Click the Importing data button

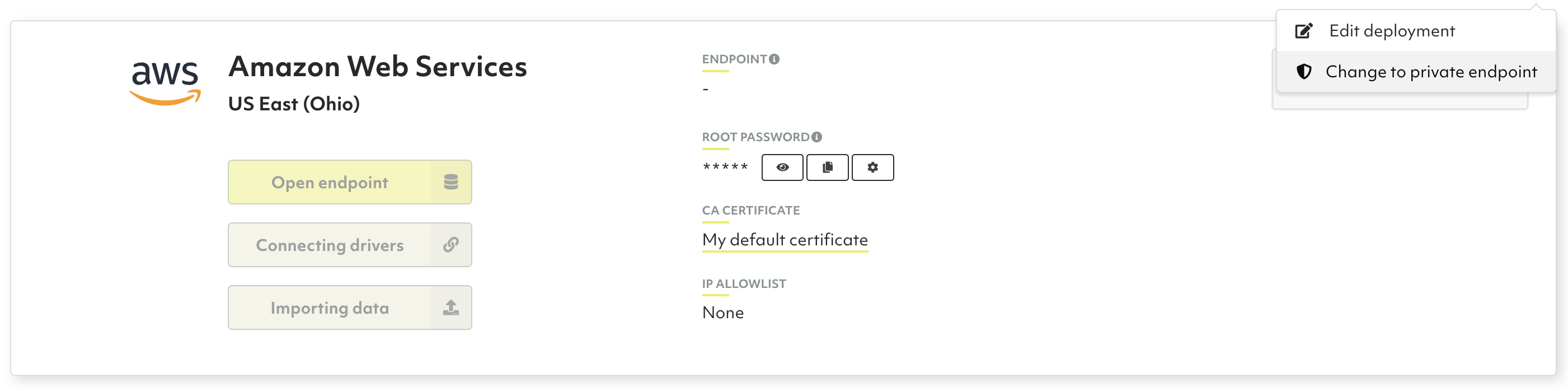tap(329, 308)
